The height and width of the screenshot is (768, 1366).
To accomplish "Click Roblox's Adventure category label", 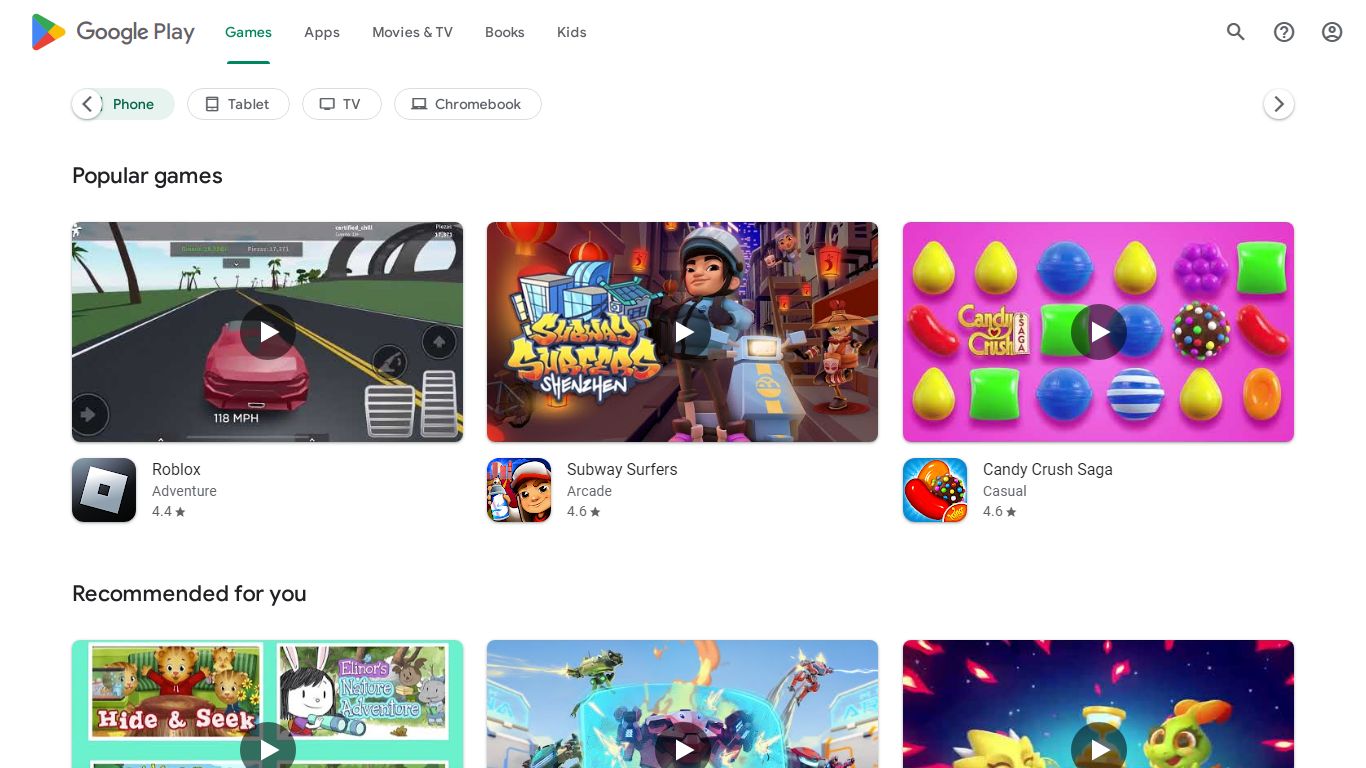I will [184, 491].
